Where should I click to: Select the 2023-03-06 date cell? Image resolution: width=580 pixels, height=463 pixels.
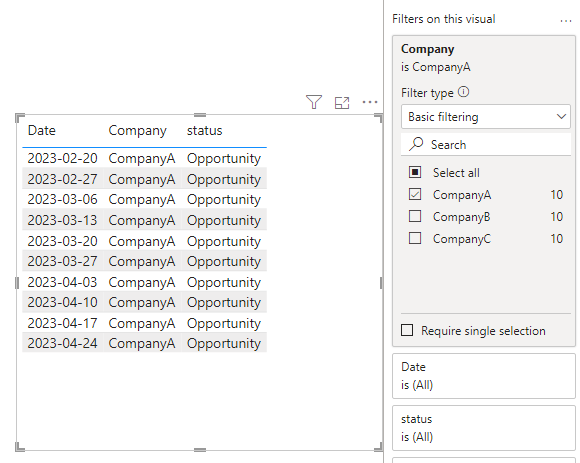coord(62,199)
